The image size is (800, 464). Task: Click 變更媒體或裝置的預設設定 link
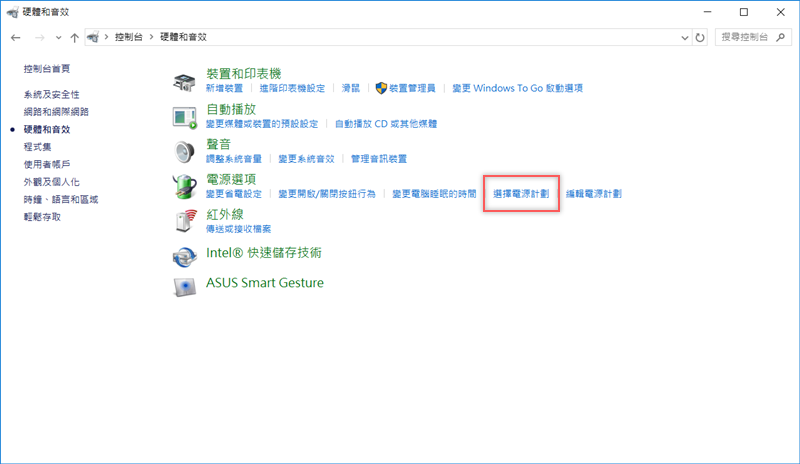tap(262, 124)
